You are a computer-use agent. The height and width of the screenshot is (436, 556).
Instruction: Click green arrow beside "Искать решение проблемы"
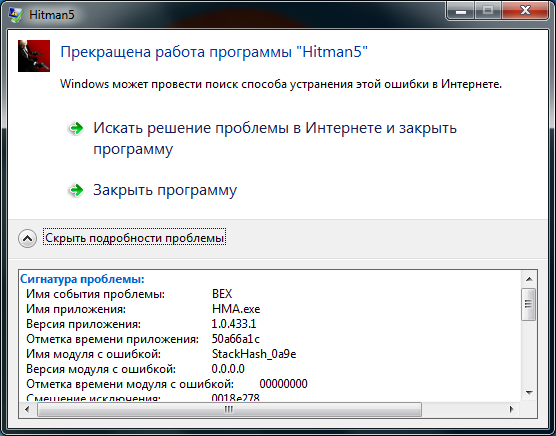point(76,128)
